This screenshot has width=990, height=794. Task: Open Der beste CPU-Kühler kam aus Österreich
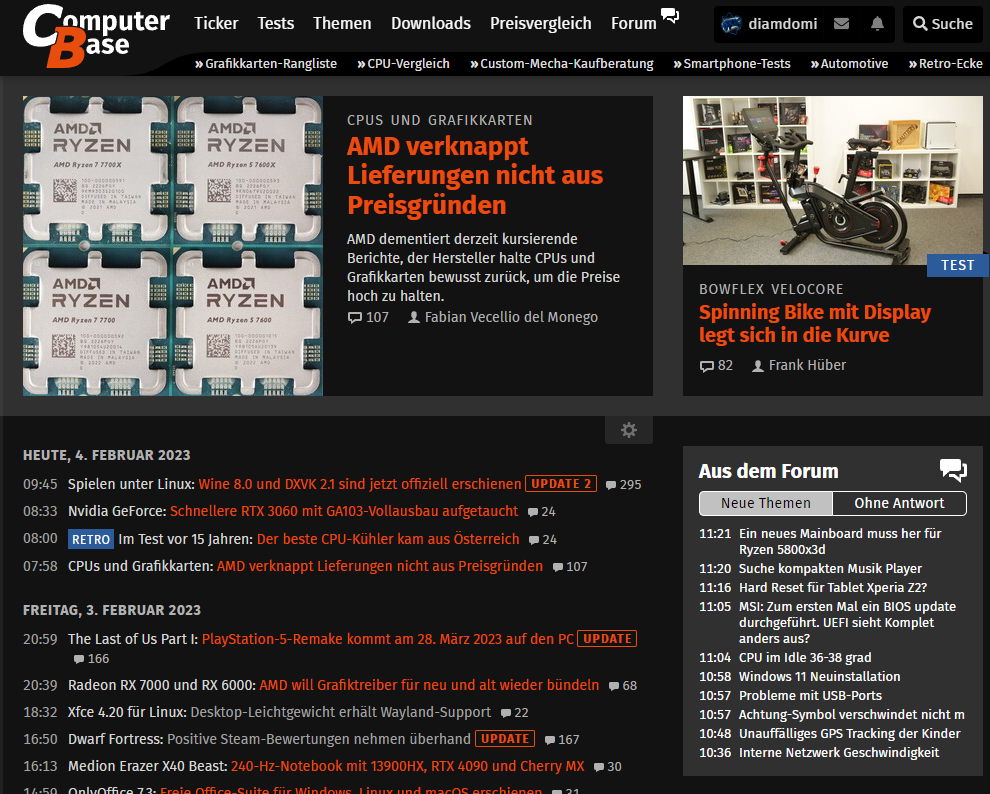coord(388,539)
